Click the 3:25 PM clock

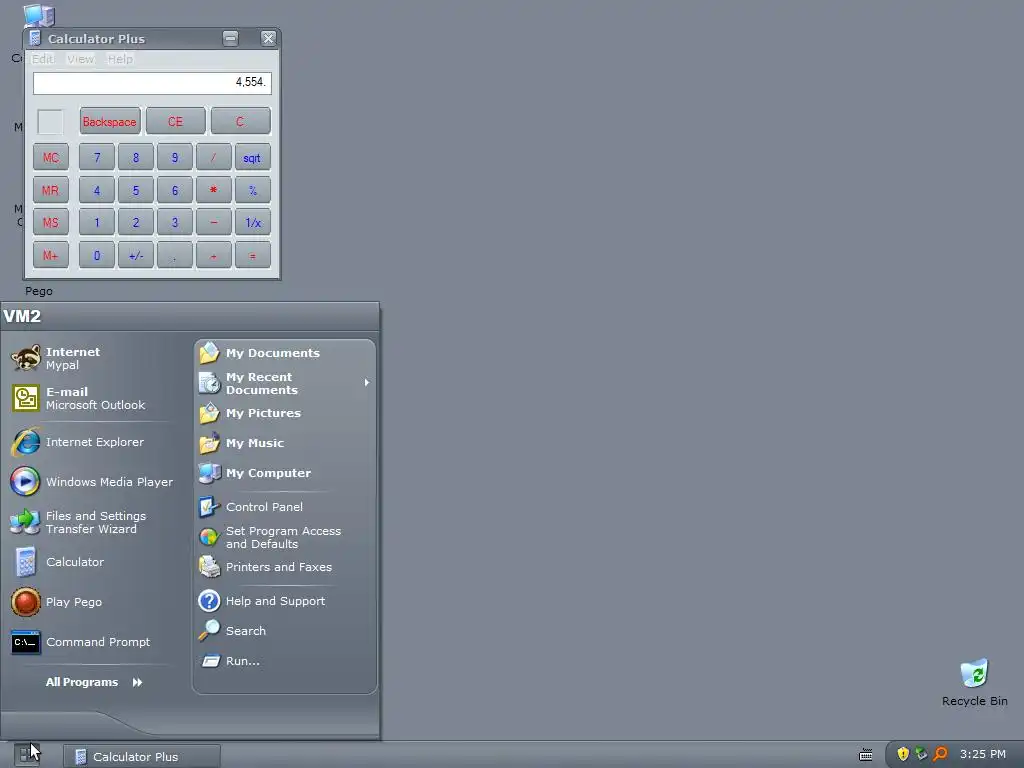(982, 754)
